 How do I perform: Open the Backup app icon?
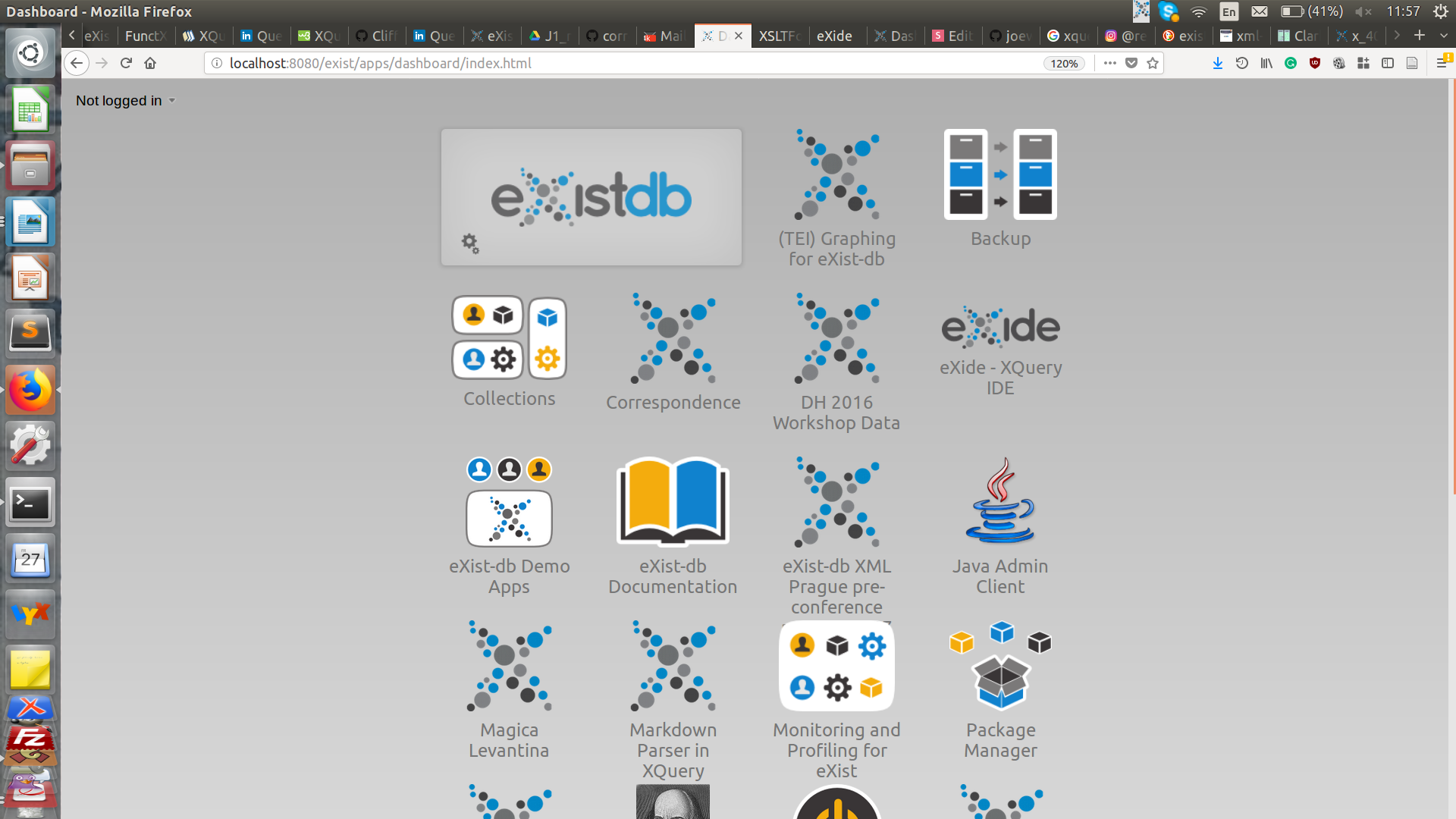point(1000,175)
